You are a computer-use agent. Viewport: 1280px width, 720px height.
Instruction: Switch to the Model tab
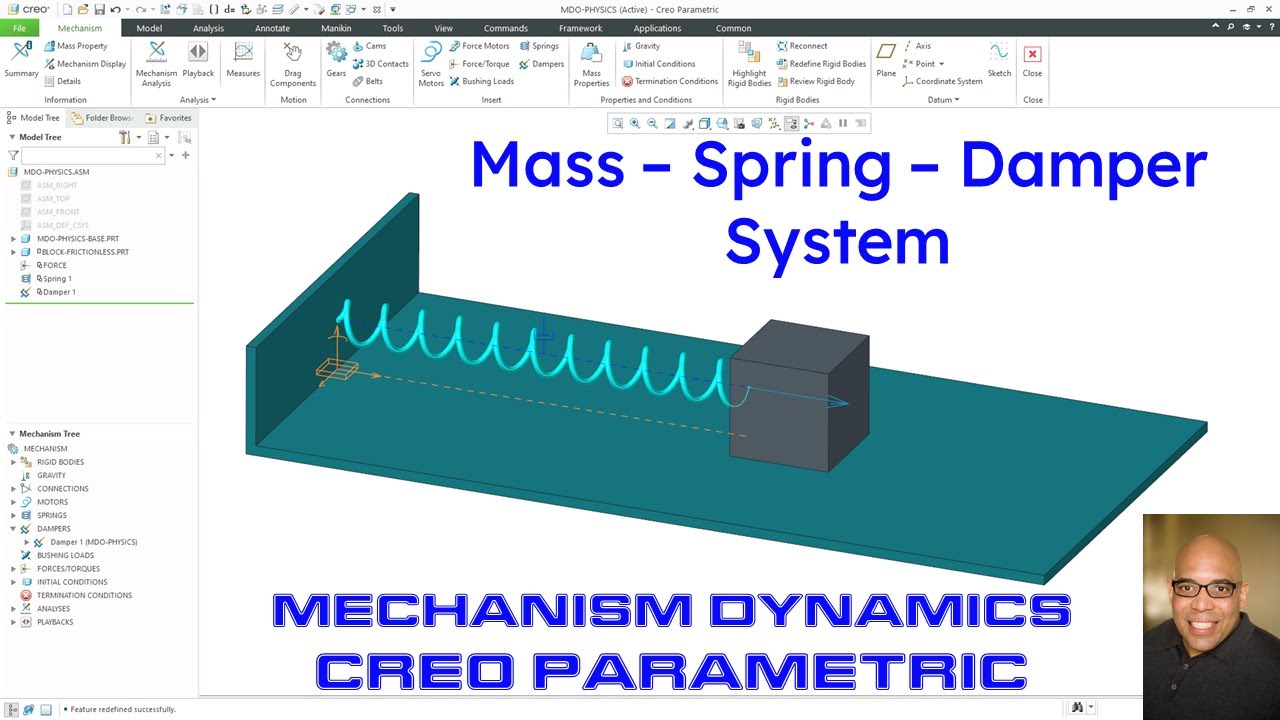coord(149,28)
